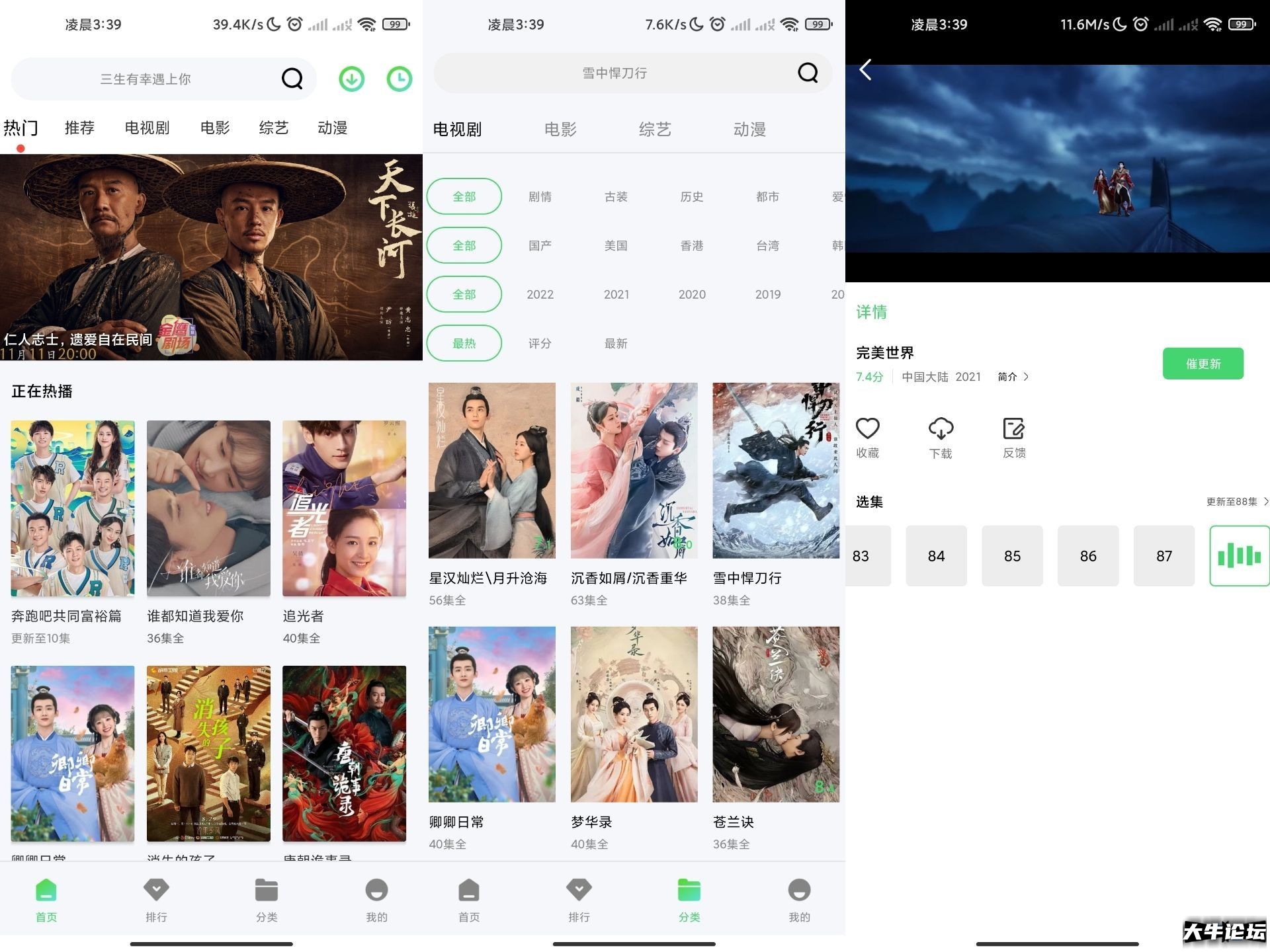Expand the 更新至88集 episode list
This screenshot has width=1270, height=952.
point(1237,502)
